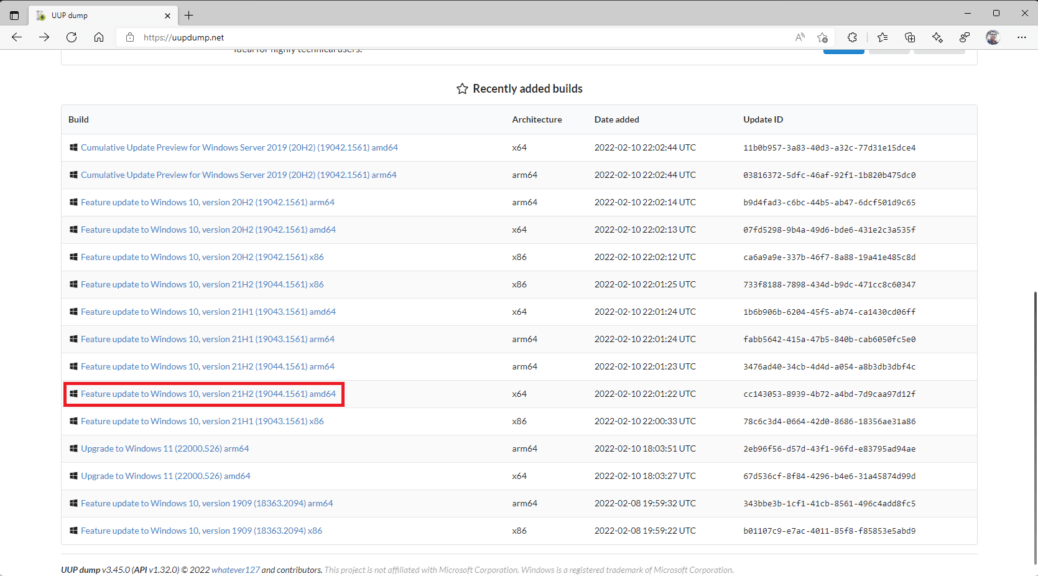Image resolution: width=1038 pixels, height=576 pixels.
Task: Open Edge Collections
Action: coord(910,36)
